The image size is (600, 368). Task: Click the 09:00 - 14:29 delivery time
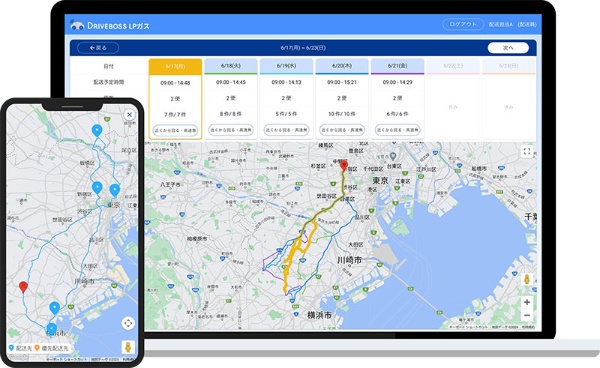click(x=397, y=82)
